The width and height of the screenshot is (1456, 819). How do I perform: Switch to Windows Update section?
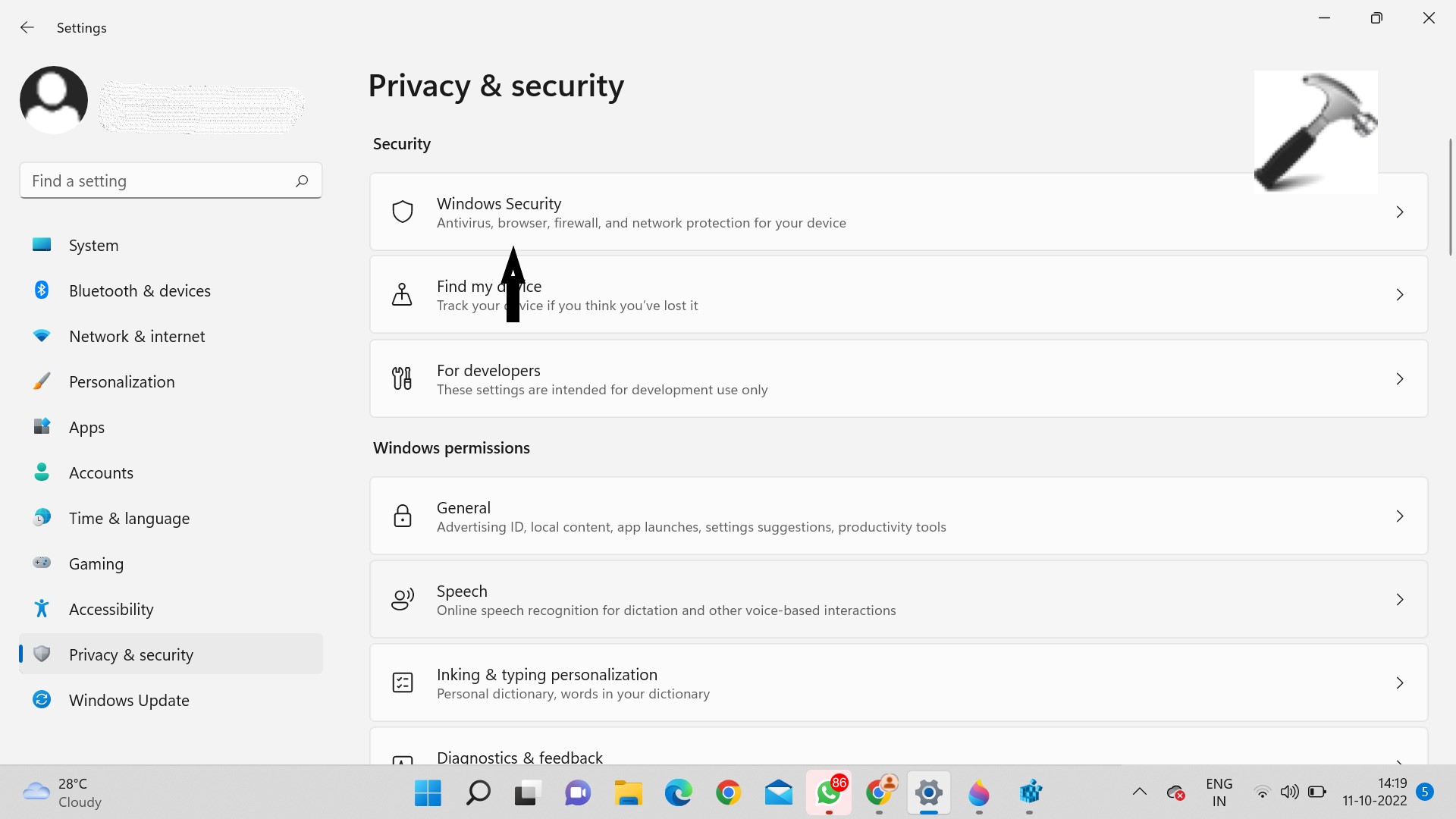[x=129, y=701]
